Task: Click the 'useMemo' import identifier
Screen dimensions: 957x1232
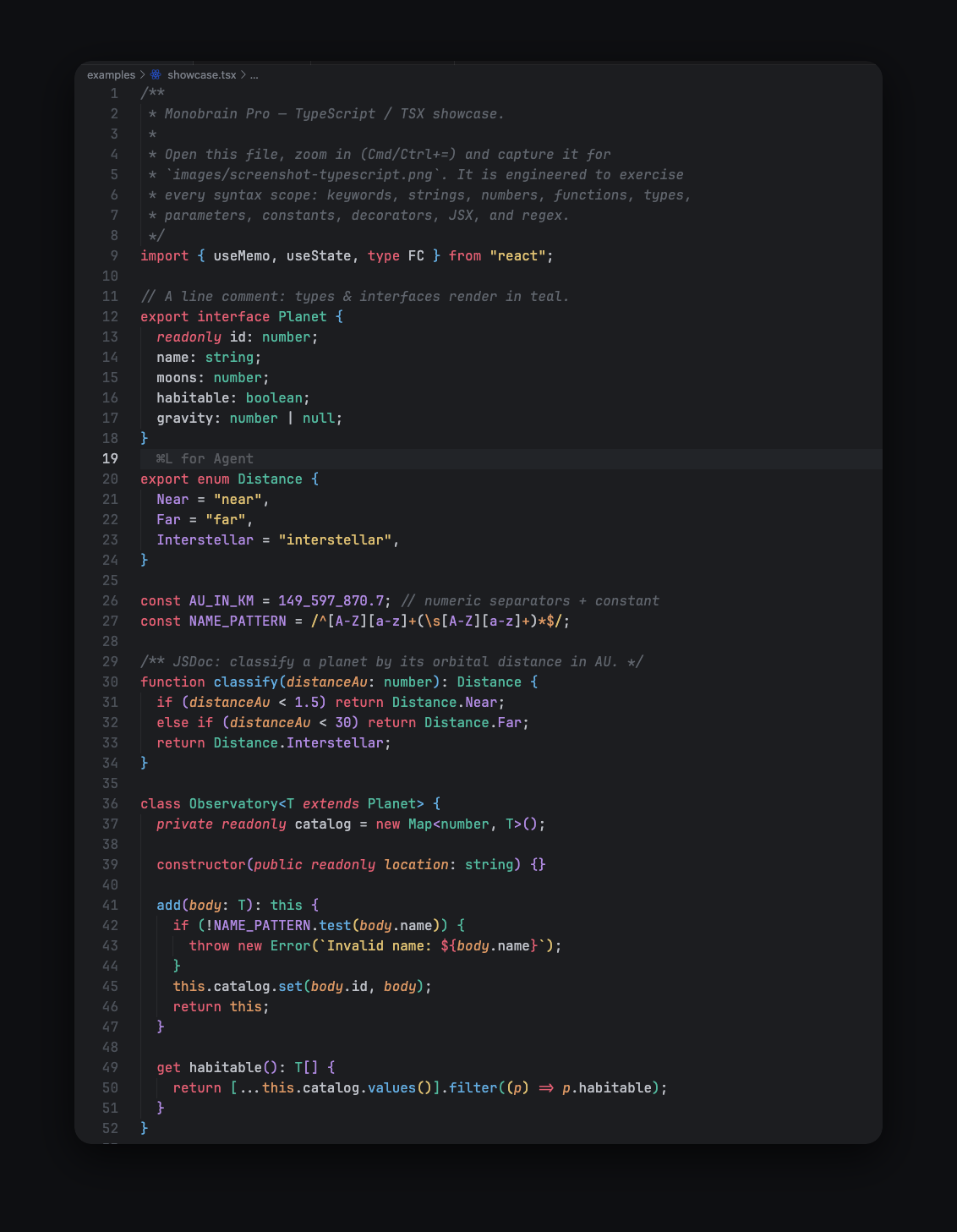Action: coord(242,255)
